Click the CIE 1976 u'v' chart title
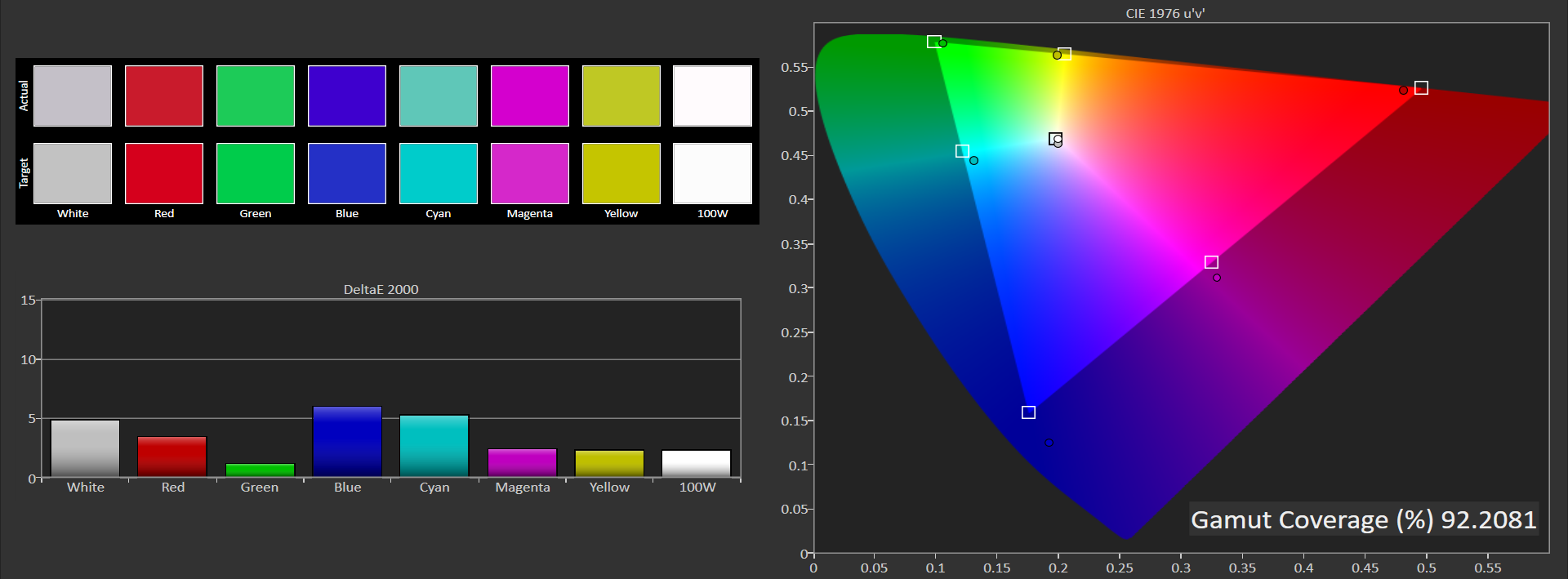The height and width of the screenshot is (579, 1568). pyautogui.click(x=1165, y=13)
